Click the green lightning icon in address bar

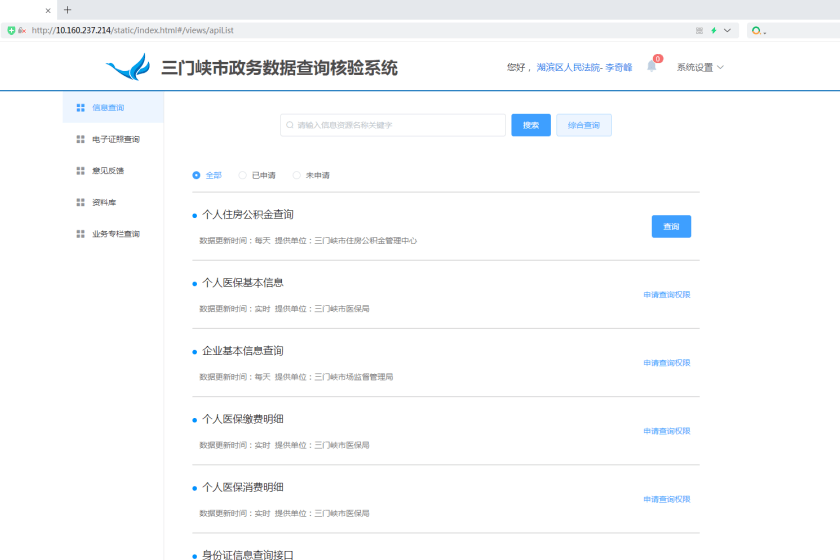point(714,30)
